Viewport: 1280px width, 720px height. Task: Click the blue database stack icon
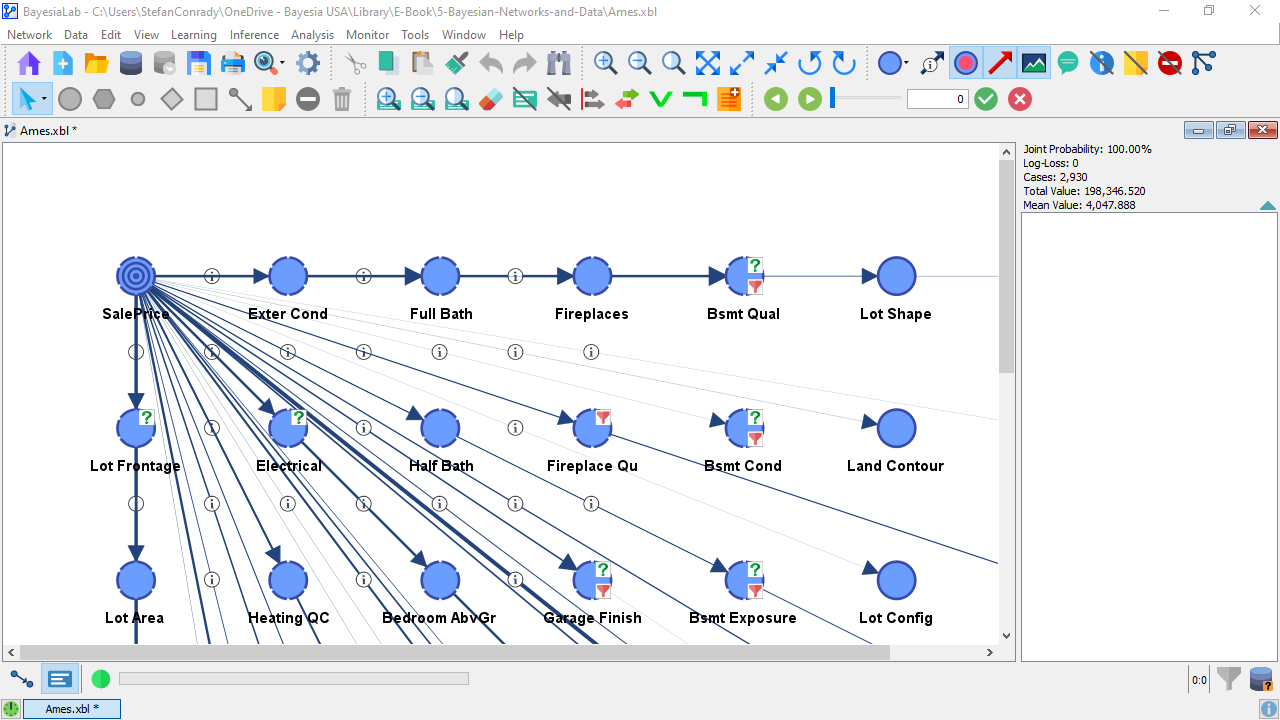point(130,64)
